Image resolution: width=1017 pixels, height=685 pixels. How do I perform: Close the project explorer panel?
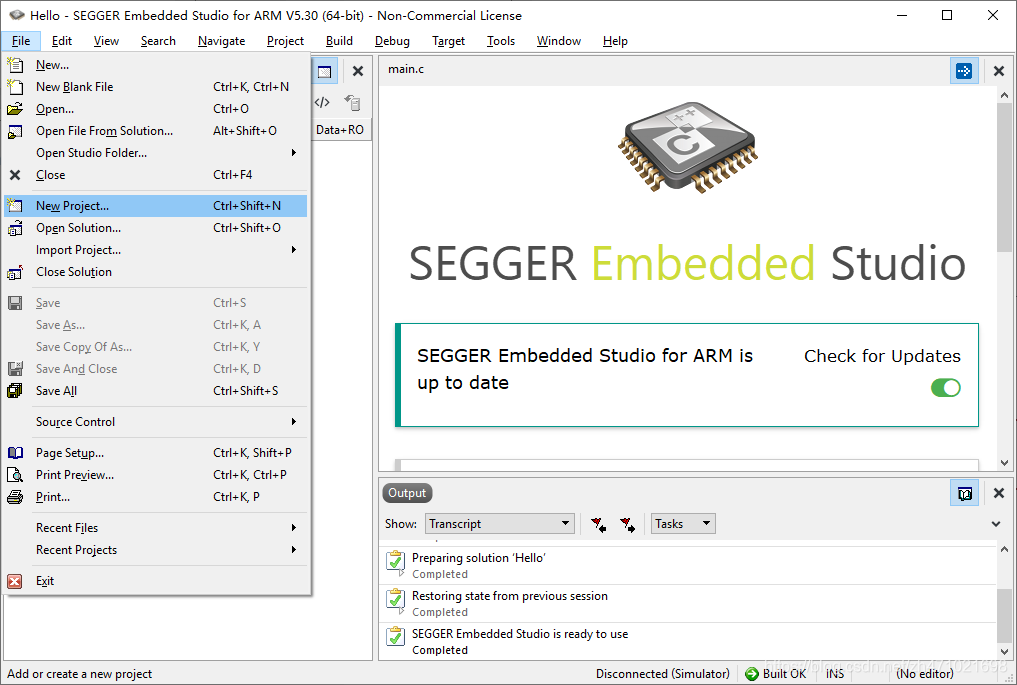point(358,71)
